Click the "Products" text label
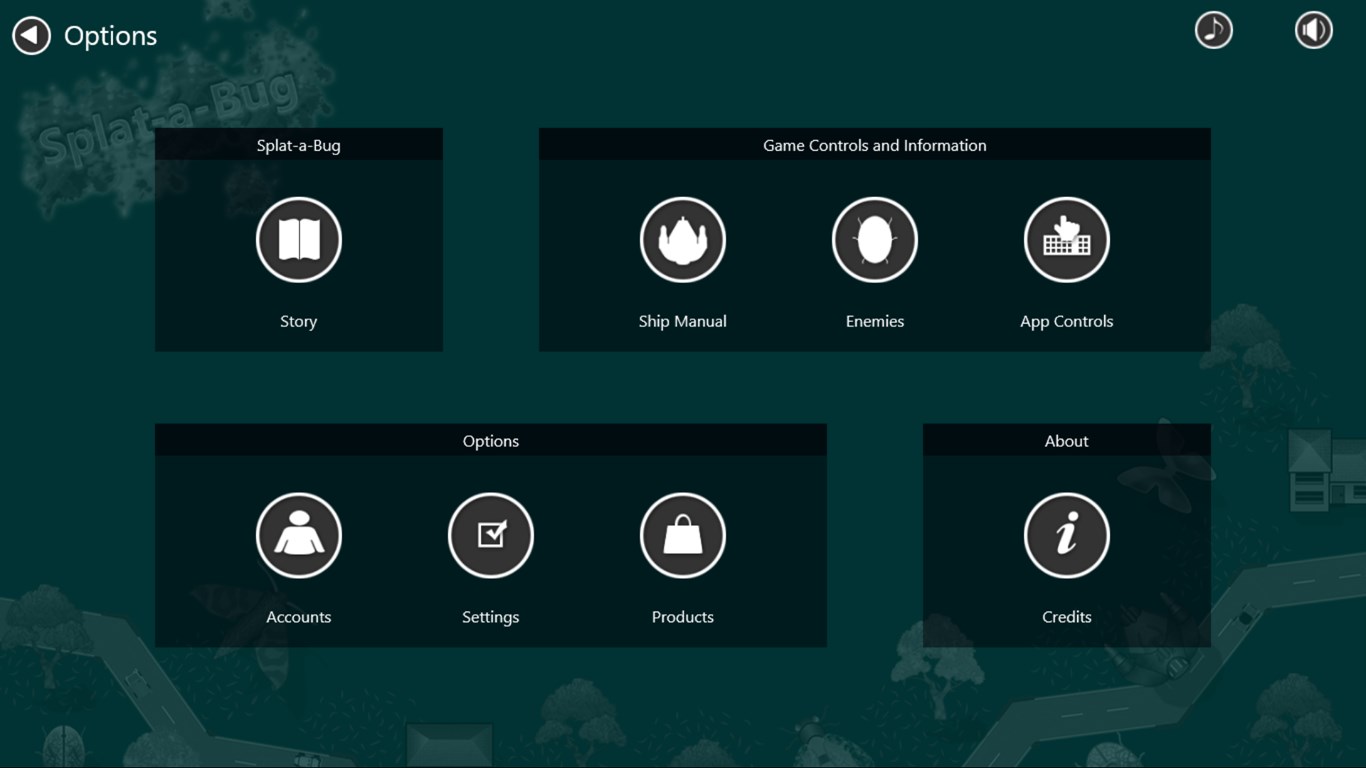The image size is (1366, 768). point(683,617)
